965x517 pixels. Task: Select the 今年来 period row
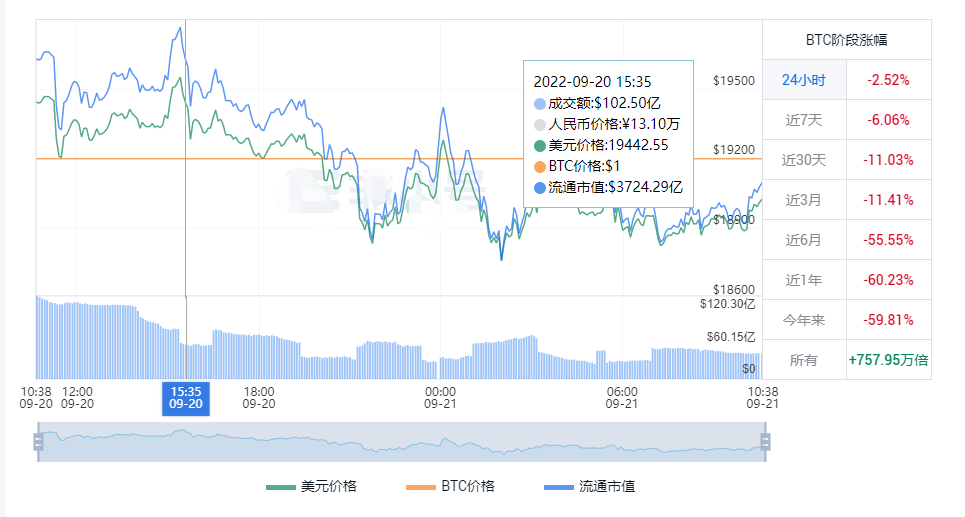[x=804, y=320]
